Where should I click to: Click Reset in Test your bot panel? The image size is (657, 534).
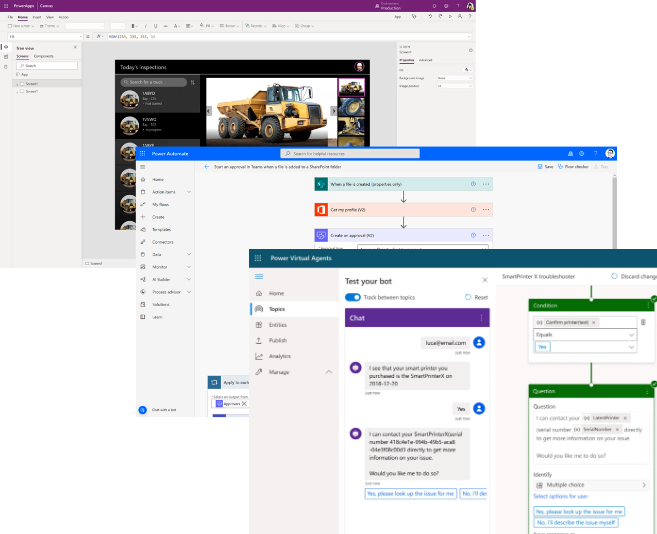(476, 297)
